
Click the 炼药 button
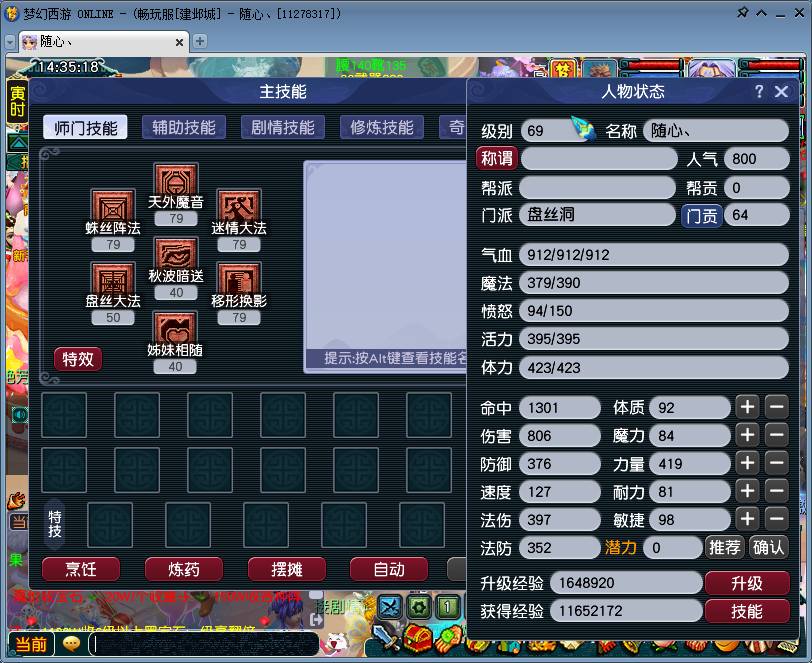[184, 569]
